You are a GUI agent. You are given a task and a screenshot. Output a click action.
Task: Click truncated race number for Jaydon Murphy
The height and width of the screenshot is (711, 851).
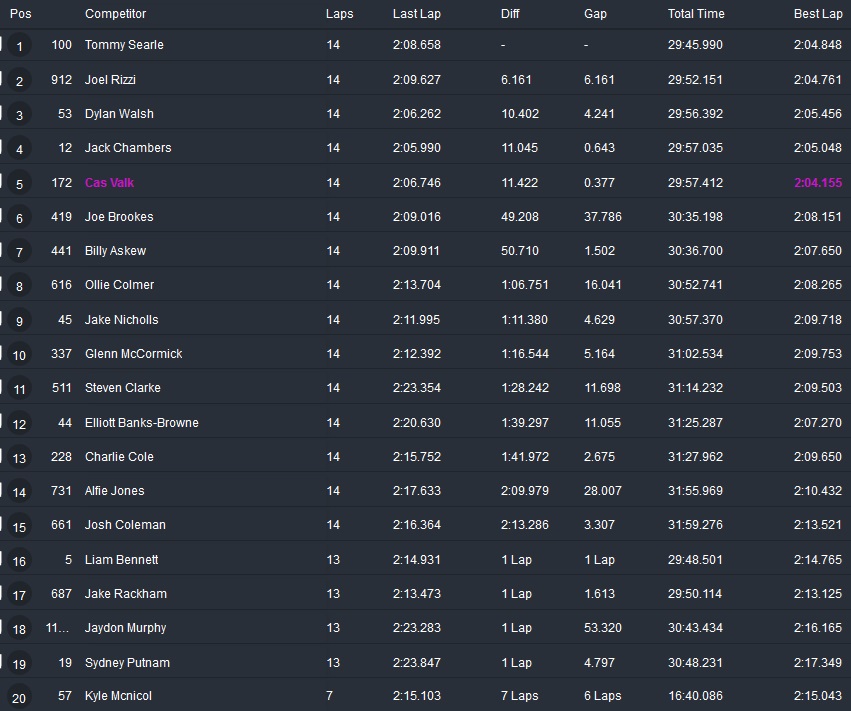coord(59,628)
